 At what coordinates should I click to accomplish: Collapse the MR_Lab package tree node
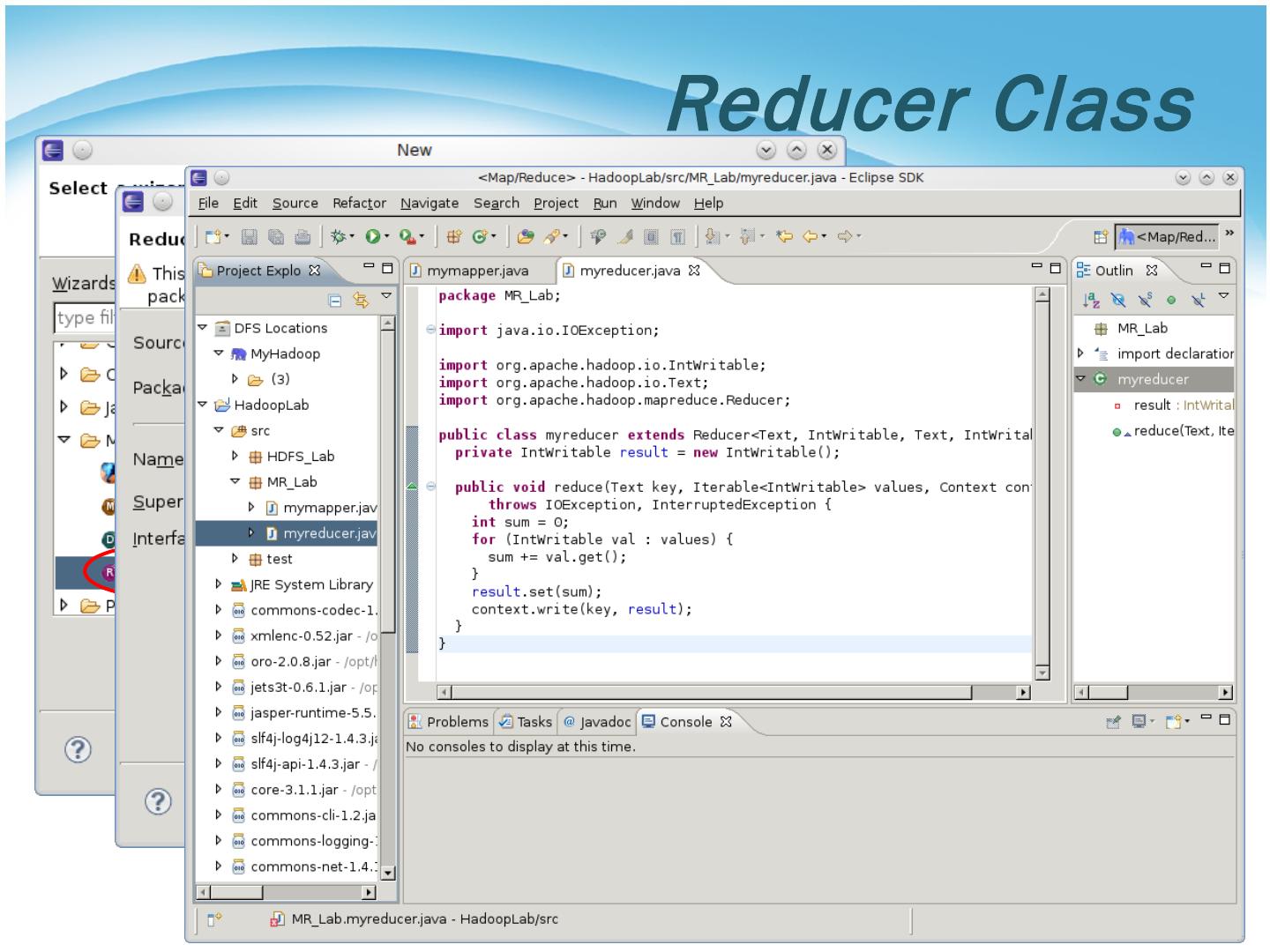(x=235, y=482)
